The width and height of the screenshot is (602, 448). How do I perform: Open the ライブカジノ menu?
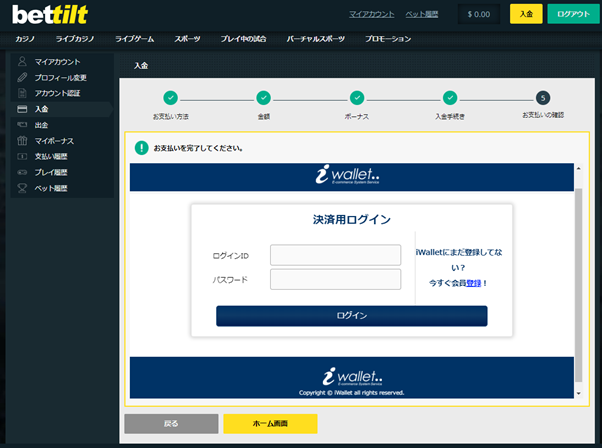click(x=75, y=39)
